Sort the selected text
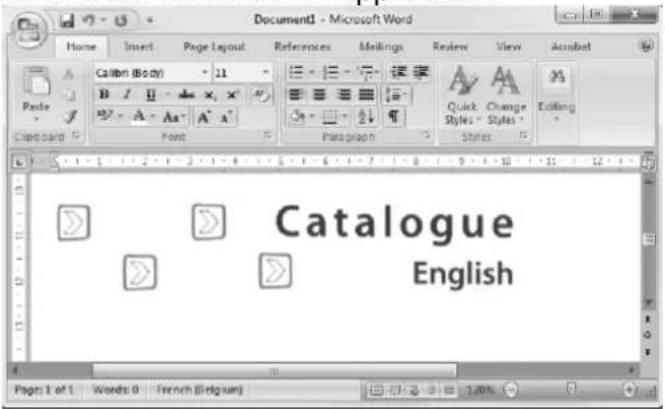The image size is (665, 409). click(366, 117)
